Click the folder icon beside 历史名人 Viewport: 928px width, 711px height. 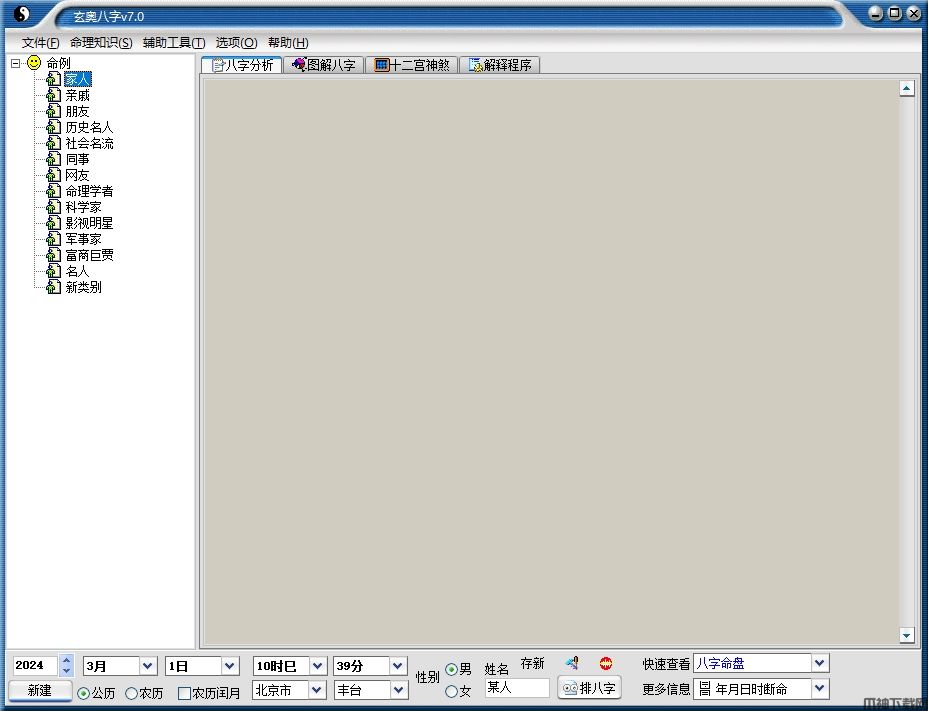coord(53,127)
